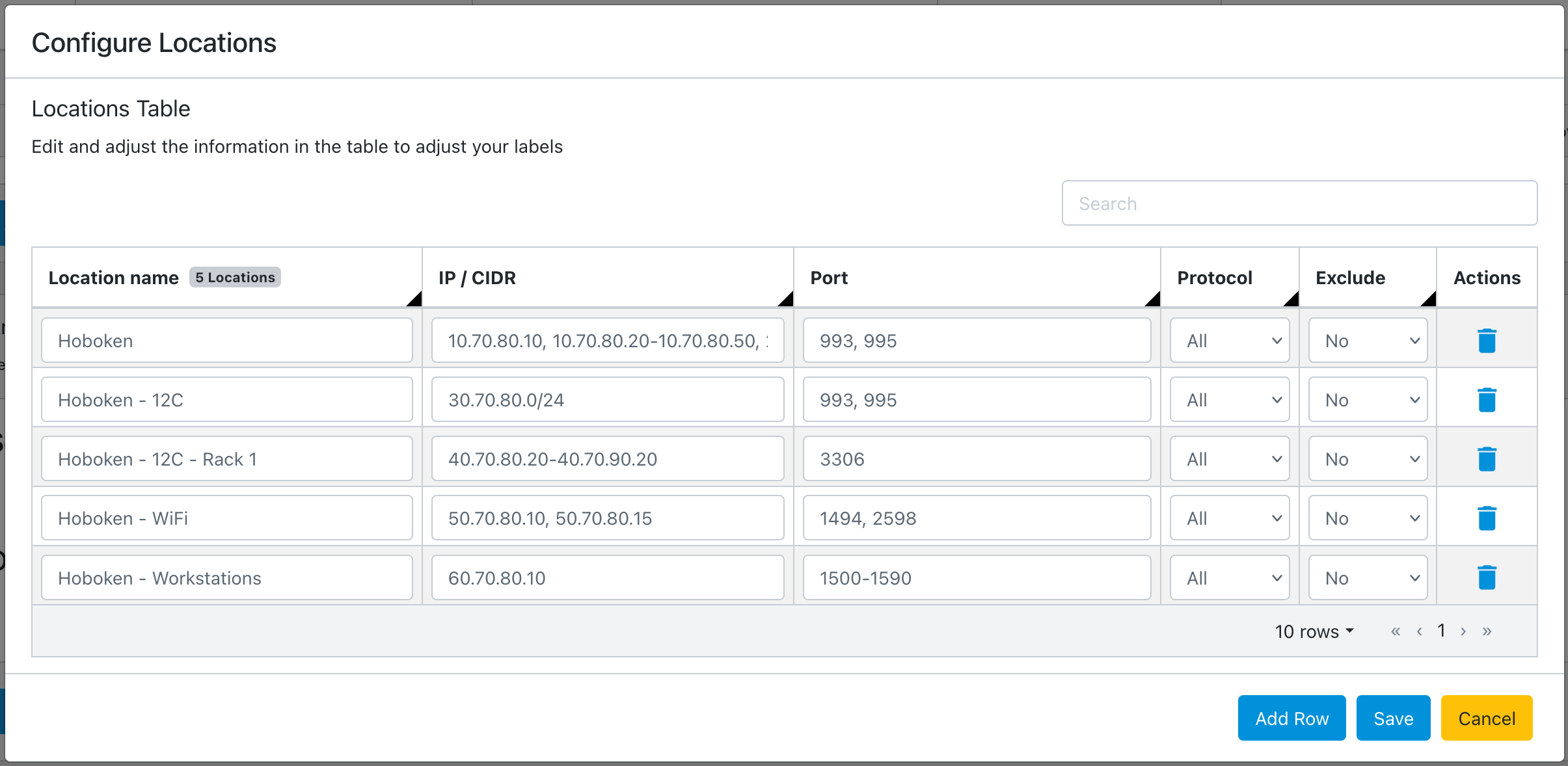The height and width of the screenshot is (766, 1568).
Task: Edit IP range 40.70.80.20-40.70.90.20 field
Action: click(608, 459)
